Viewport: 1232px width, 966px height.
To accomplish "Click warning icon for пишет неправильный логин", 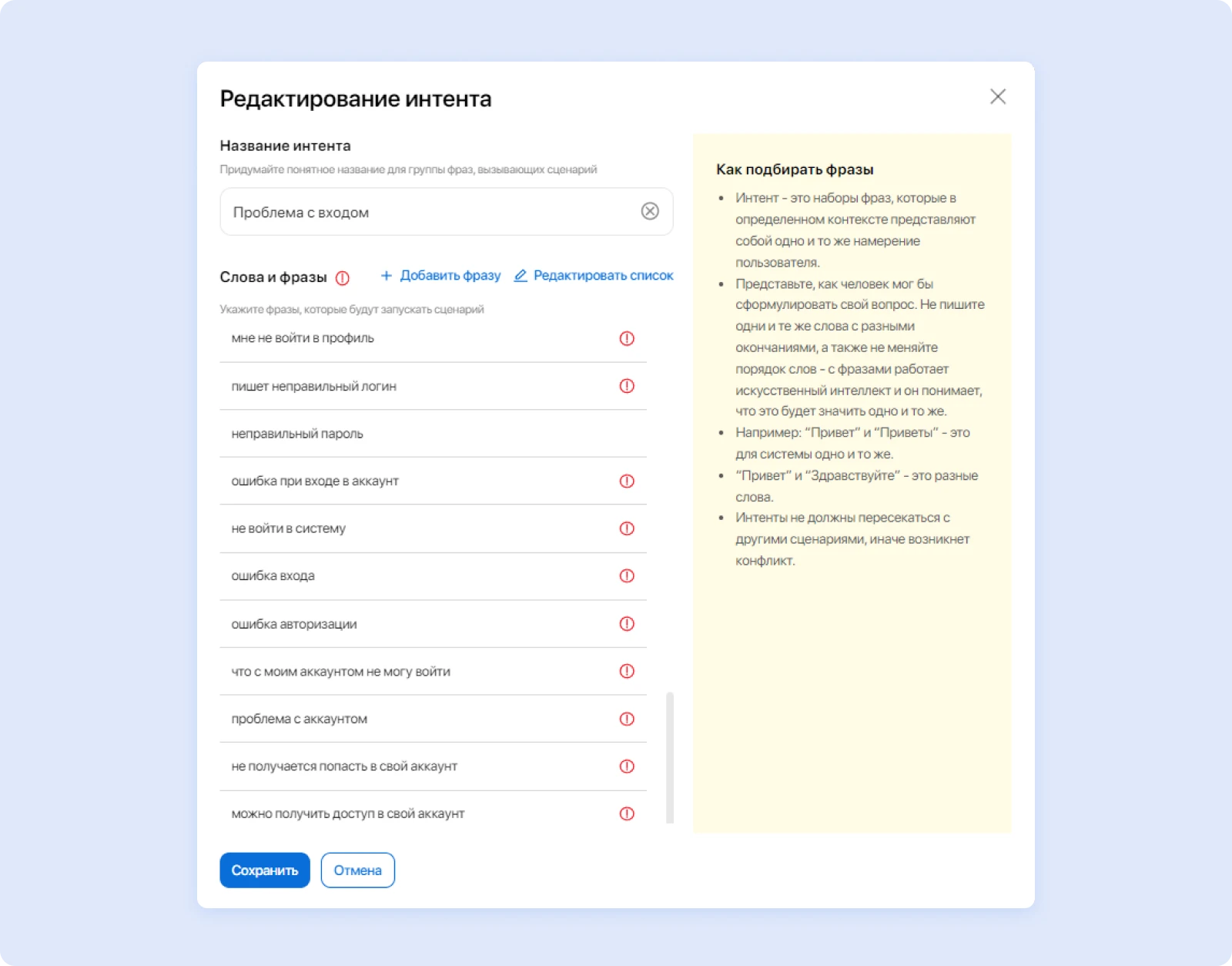I will (627, 386).
